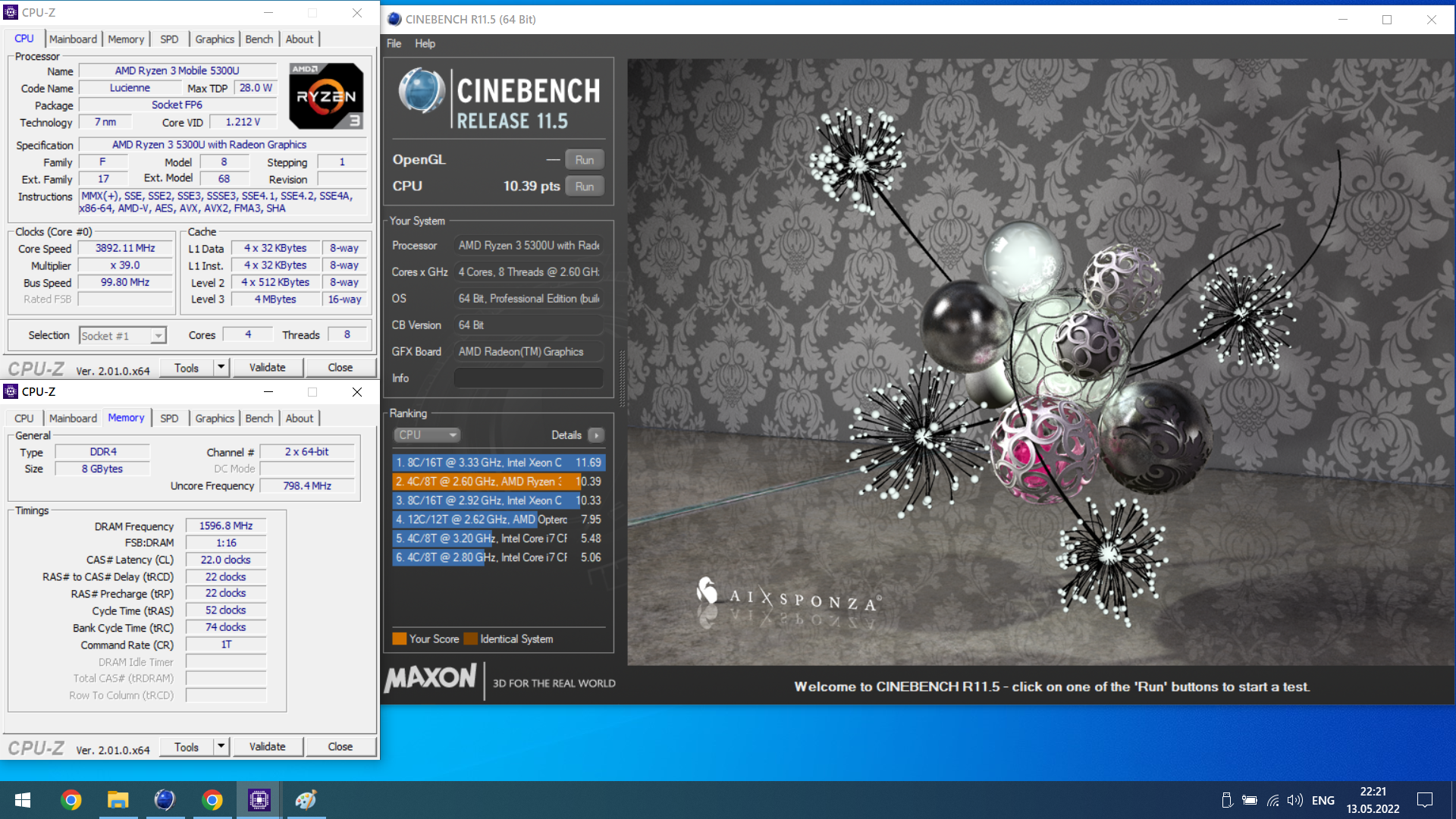Open the Cinebench Help menu

pyautogui.click(x=425, y=43)
